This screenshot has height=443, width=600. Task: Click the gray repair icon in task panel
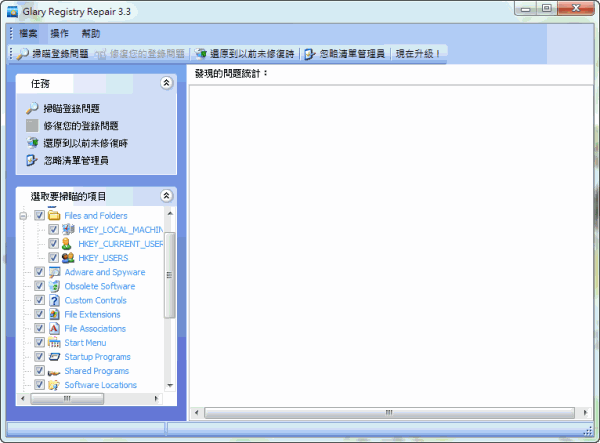[32, 125]
